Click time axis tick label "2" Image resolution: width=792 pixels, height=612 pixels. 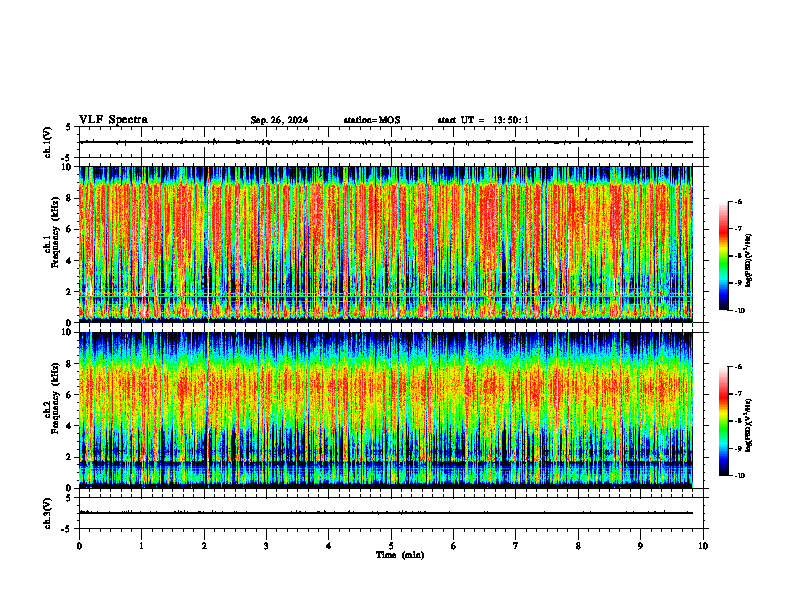(x=204, y=546)
